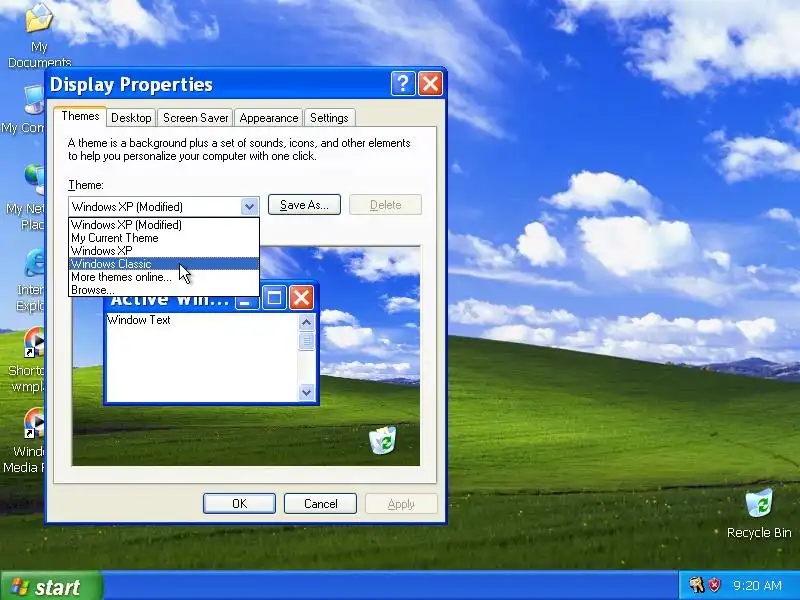Click preview window's minimize button
This screenshot has height=600, width=800.
tap(247, 302)
